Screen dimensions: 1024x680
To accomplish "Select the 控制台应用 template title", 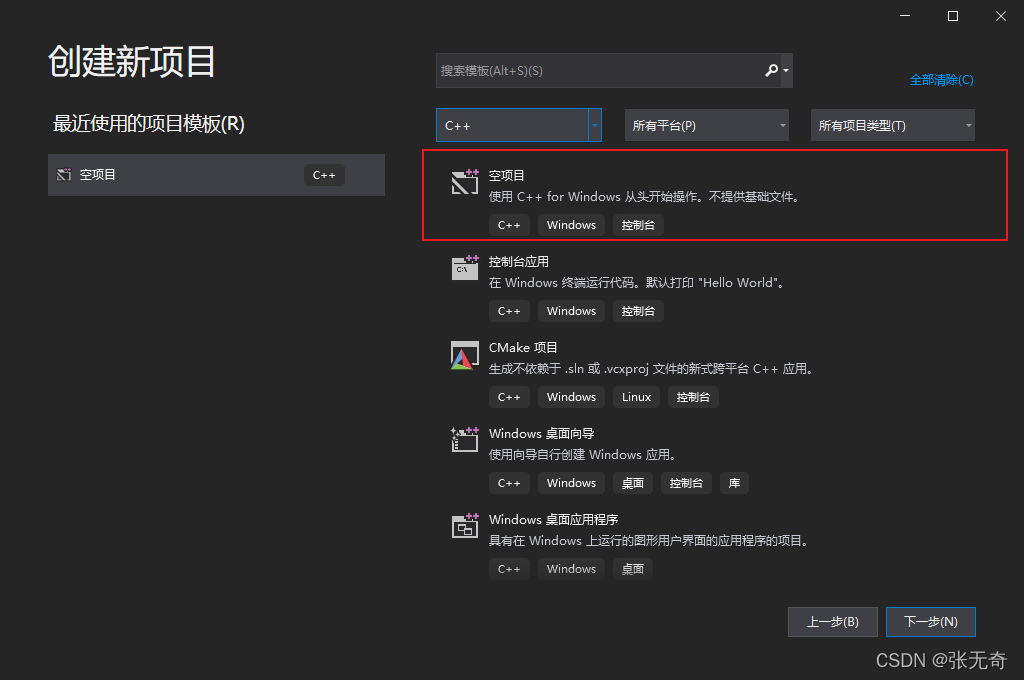I will [519, 261].
